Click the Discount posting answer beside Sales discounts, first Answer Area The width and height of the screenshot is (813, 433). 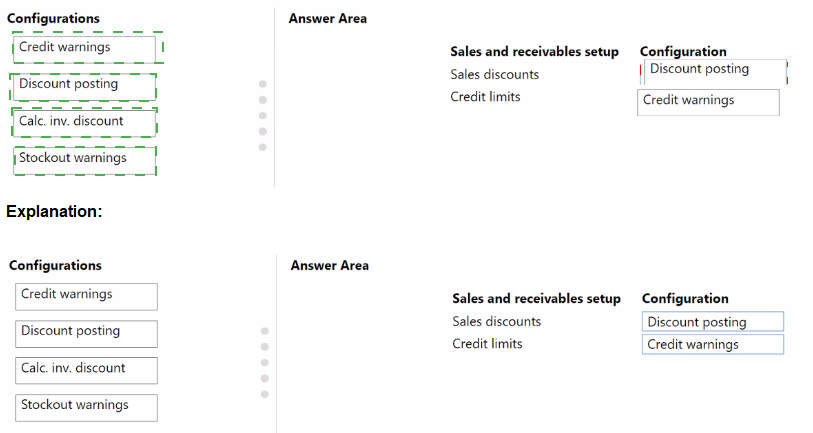pyautogui.click(x=714, y=70)
